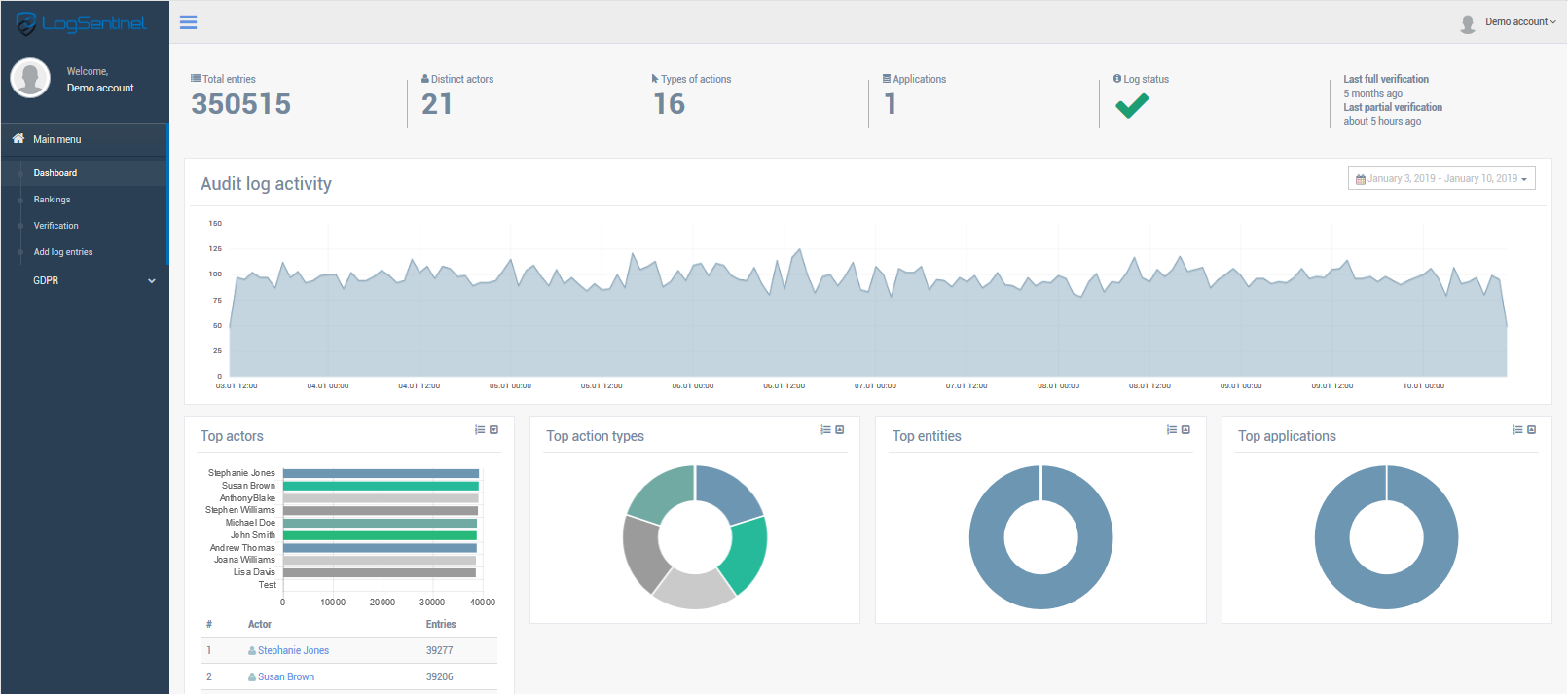Toggle sidebar with the hamburger menu icon
Image resolution: width=1568 pixels, height=694 pixels.
189,22
